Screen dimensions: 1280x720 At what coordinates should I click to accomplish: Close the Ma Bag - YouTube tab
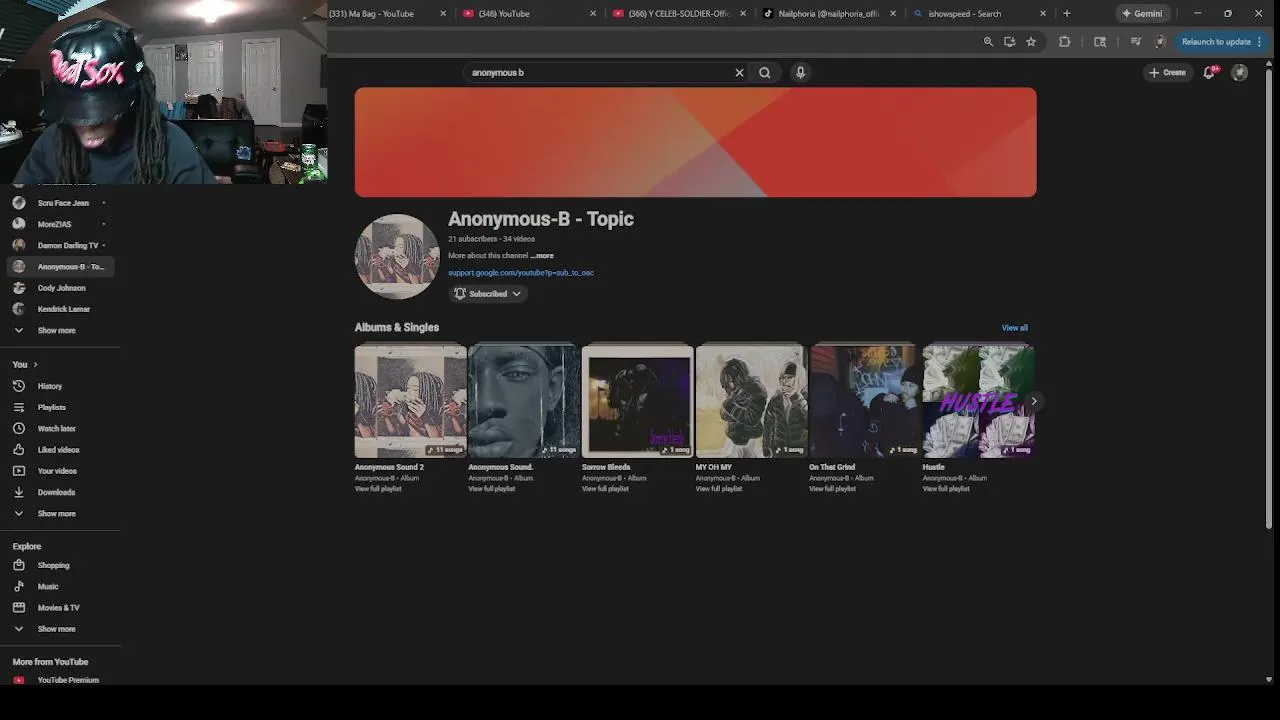[x=442, y=14]
